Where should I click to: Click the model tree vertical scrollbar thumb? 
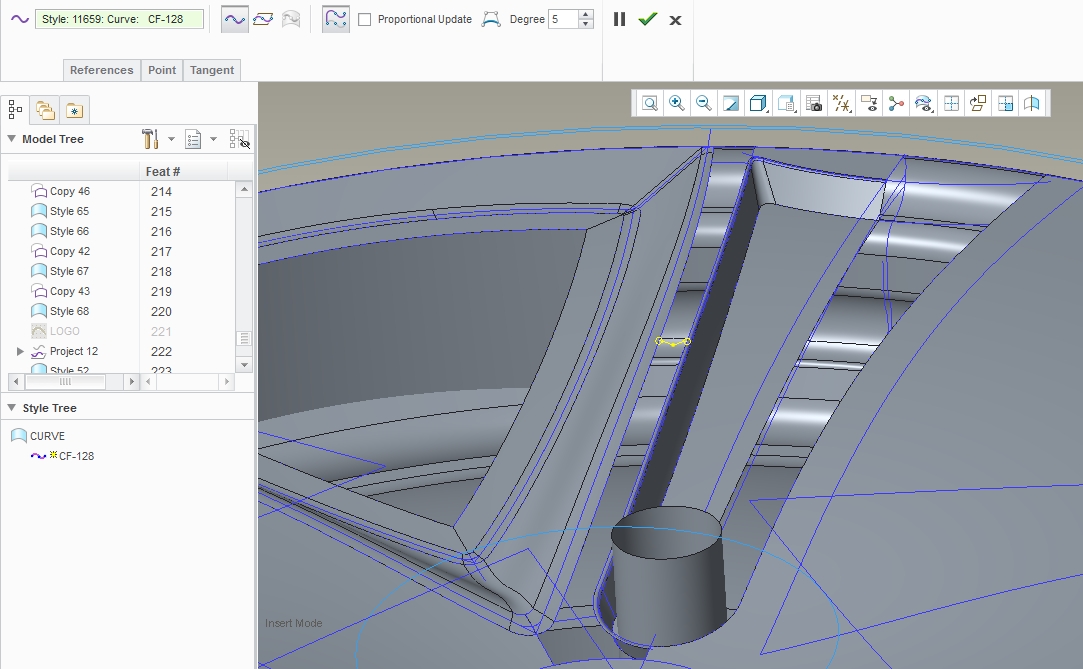[244, 338]
